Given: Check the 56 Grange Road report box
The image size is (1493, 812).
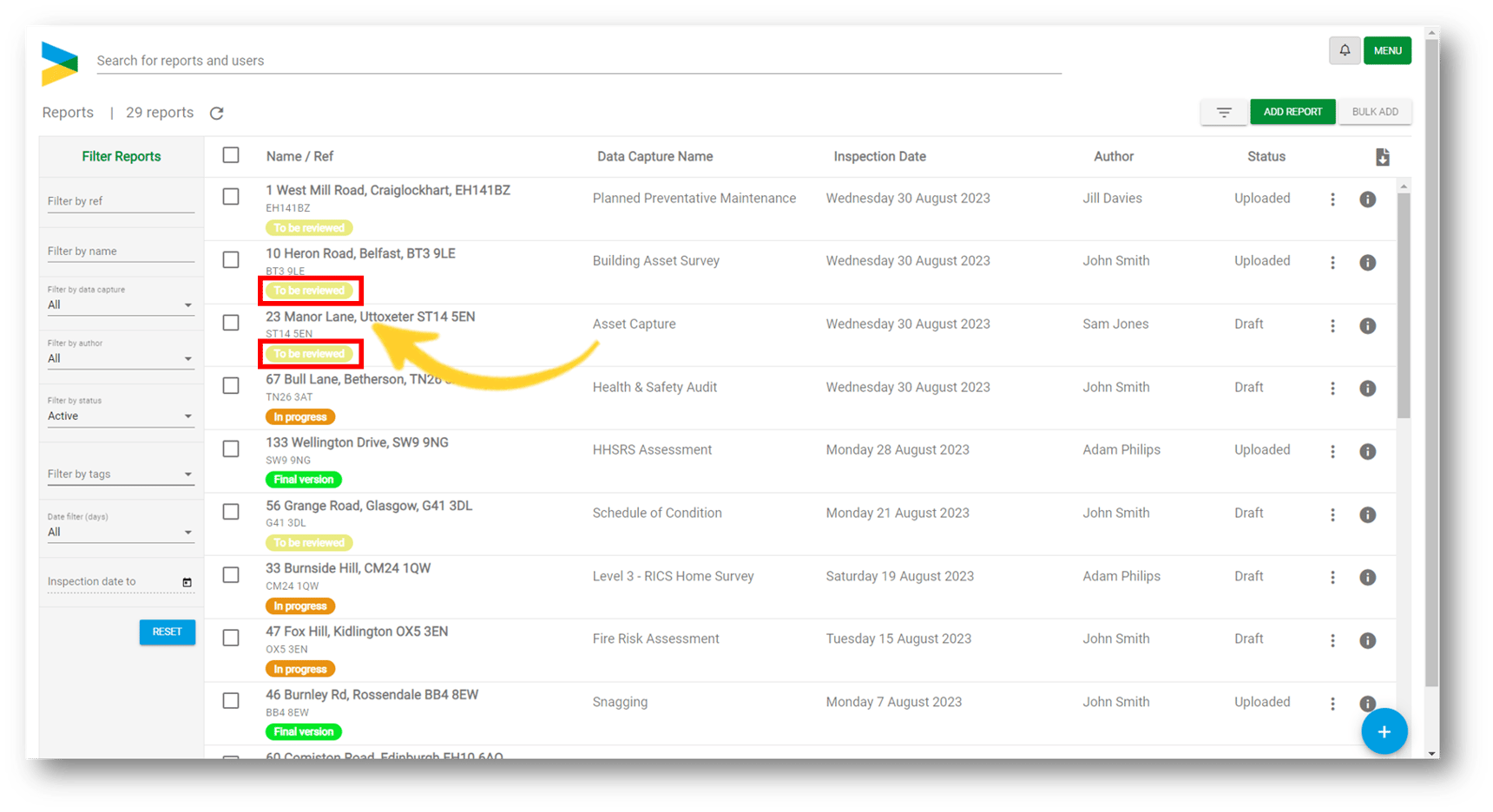Looking at the screenshot, I should click(231, 512).
